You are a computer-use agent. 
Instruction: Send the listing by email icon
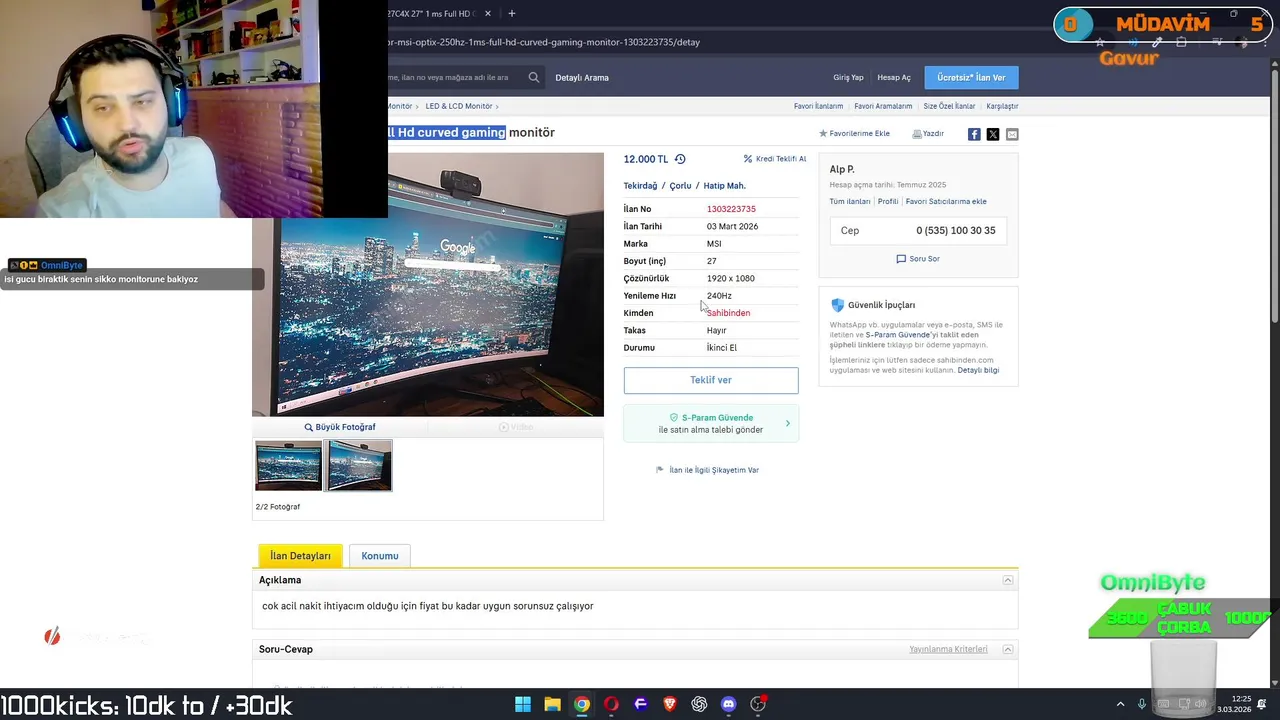[x=1012, y=134]
